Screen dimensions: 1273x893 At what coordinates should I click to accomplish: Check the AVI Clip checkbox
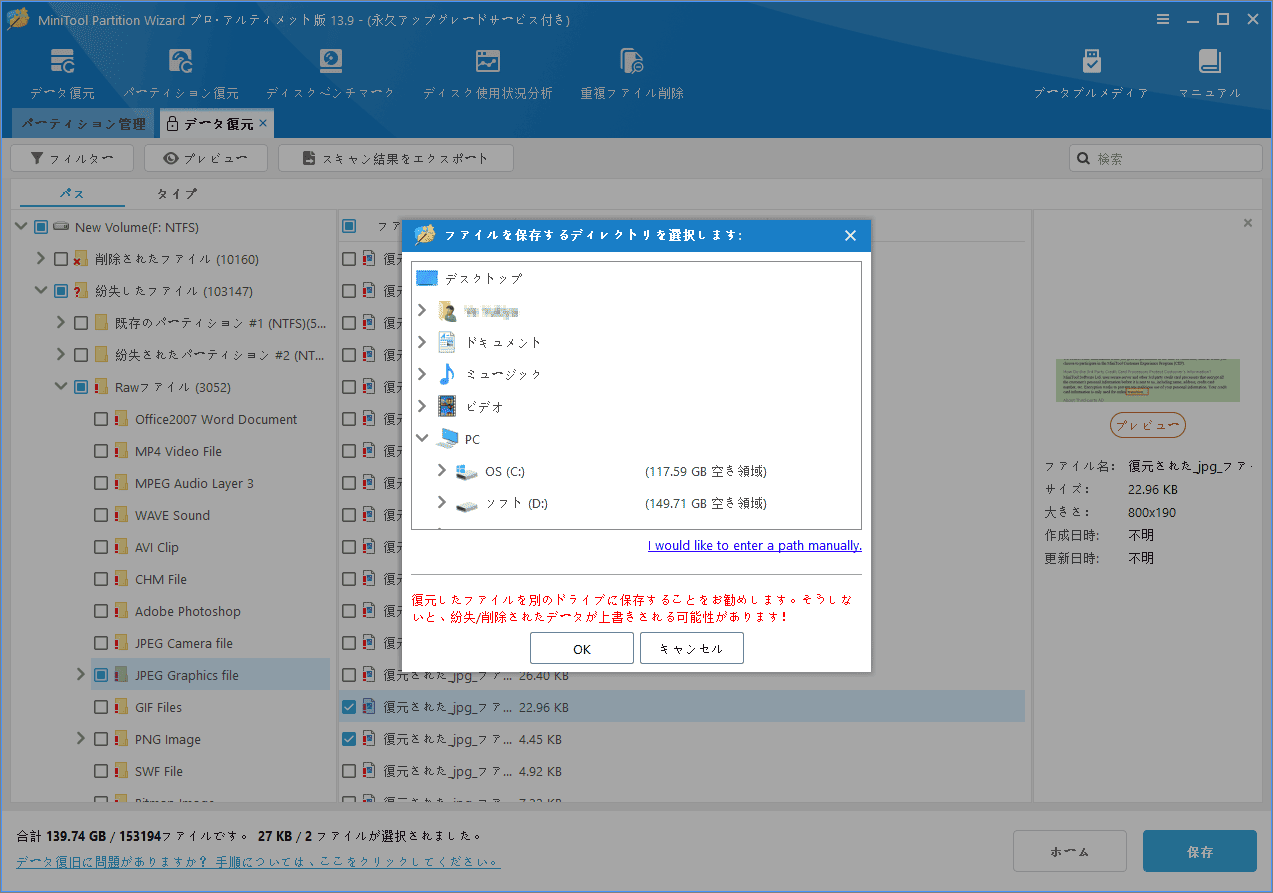[101, 547]
